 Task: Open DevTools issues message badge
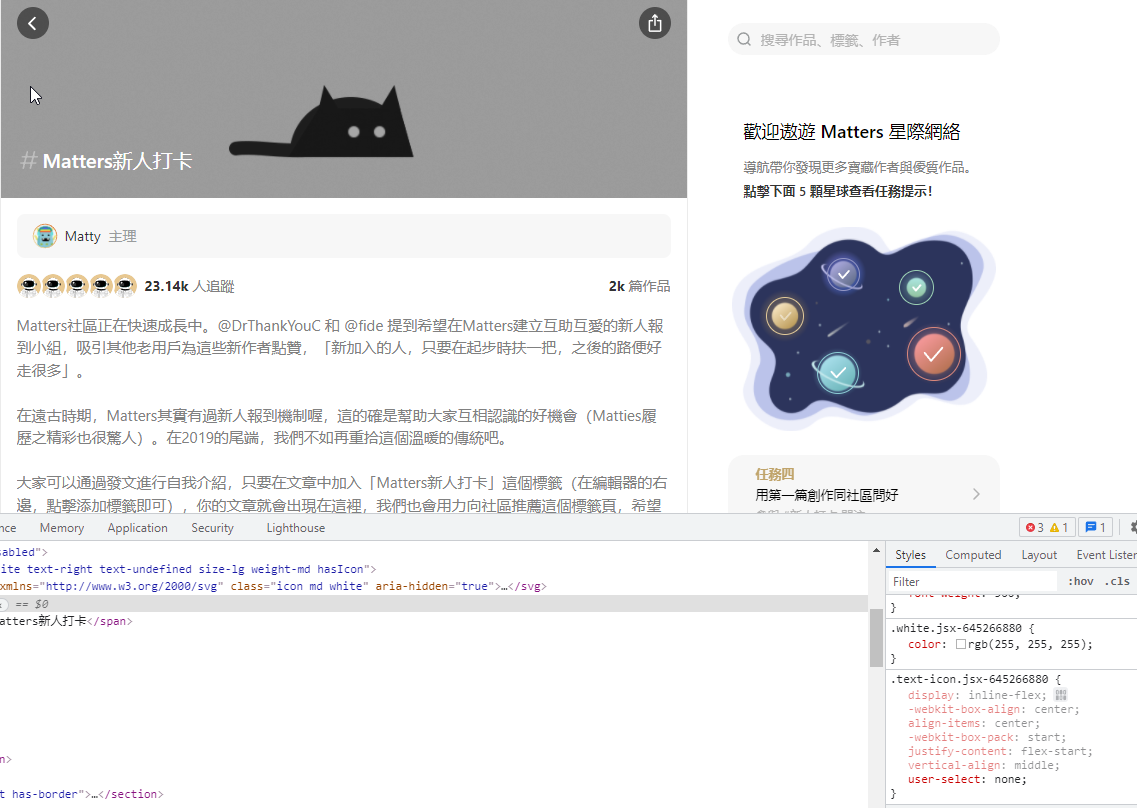click(1096, 527)
